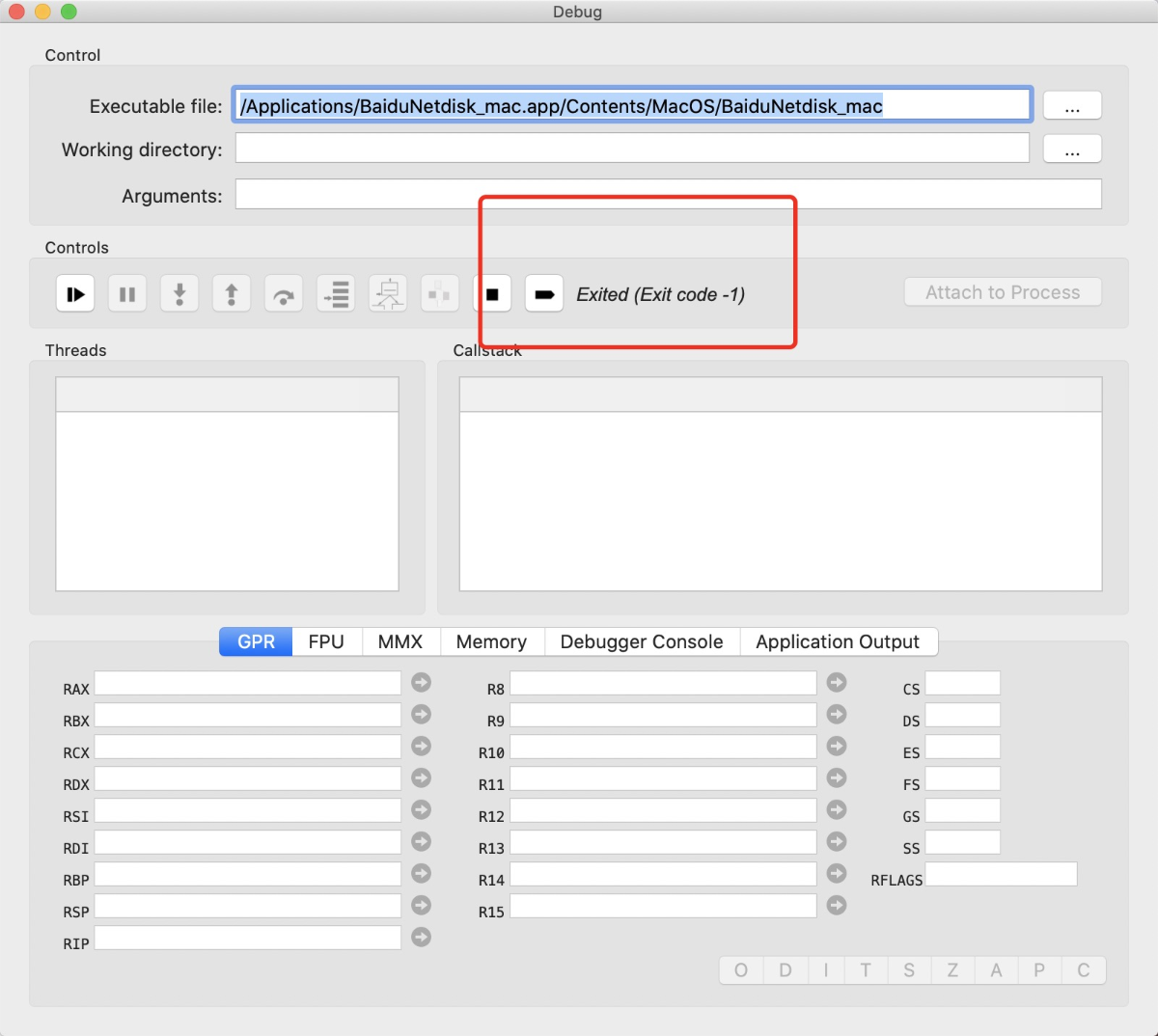Click the SS segment register field
The image size is (1158, 1036).
point(963,842)
